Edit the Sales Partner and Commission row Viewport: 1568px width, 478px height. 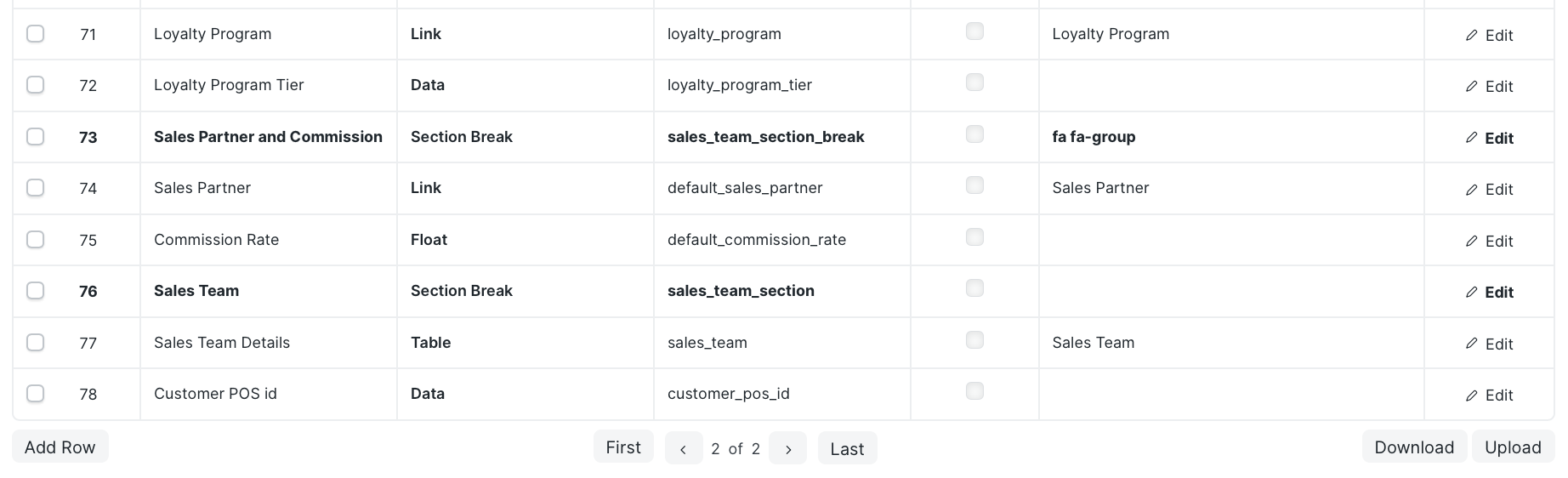pos(1489,138)
